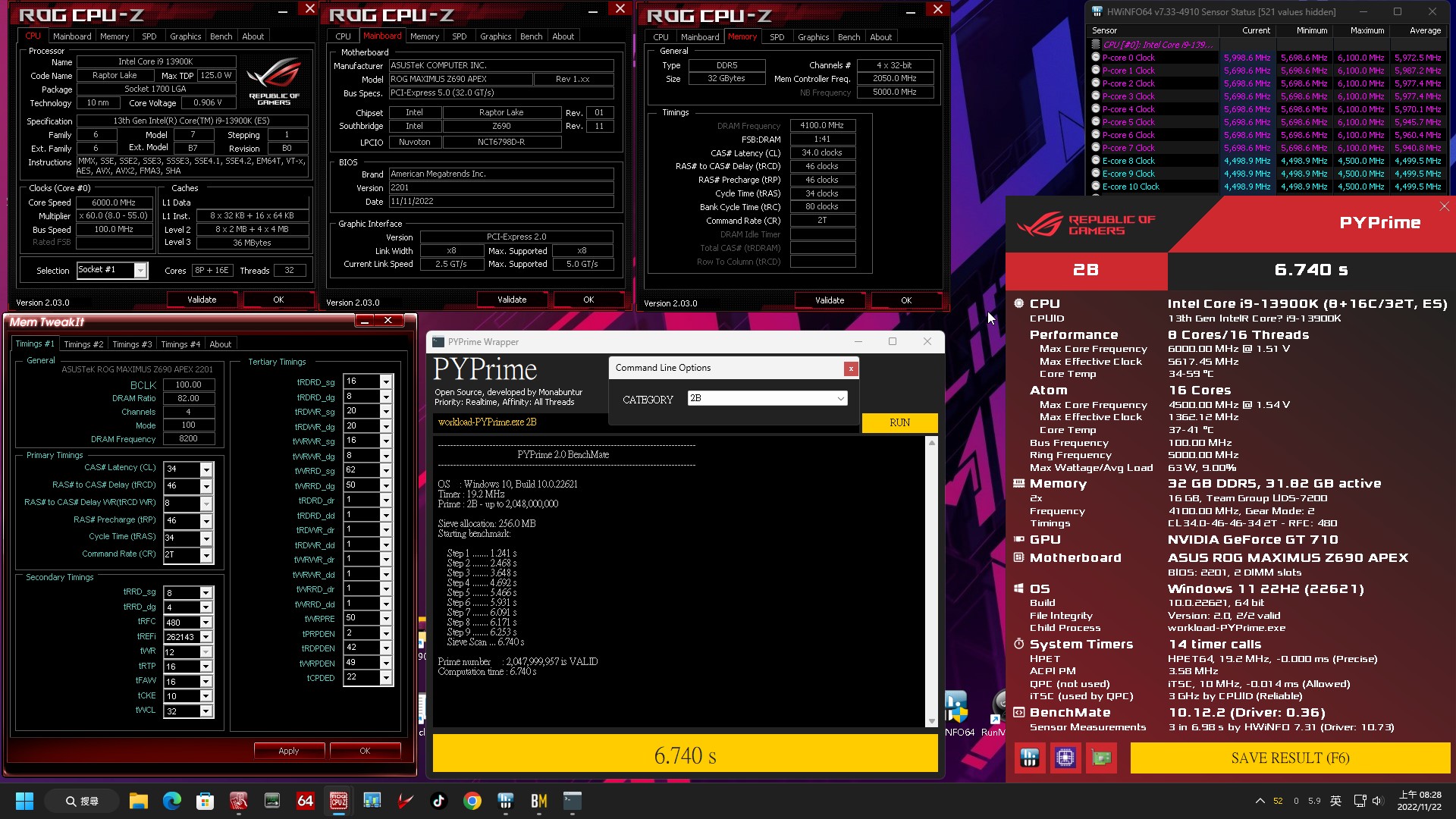Show hidden system tray icons

pyautogui.click(x=1260, y=801)
